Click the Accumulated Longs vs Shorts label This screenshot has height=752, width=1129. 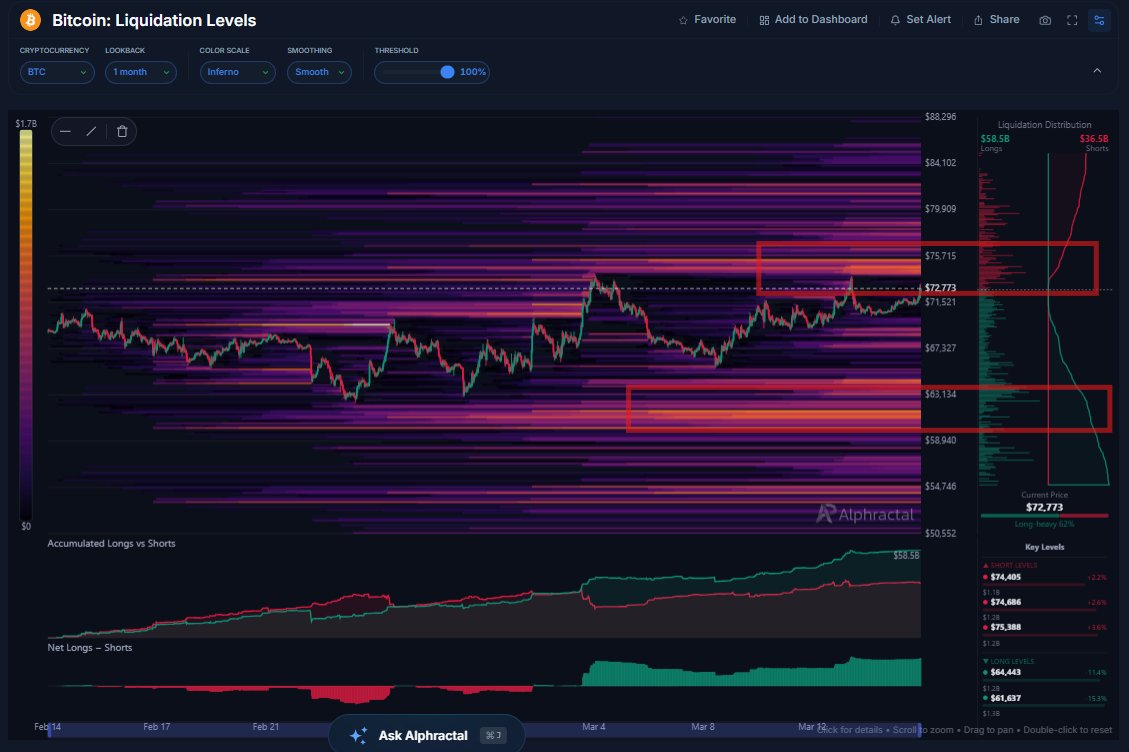(x=112, y=544)
